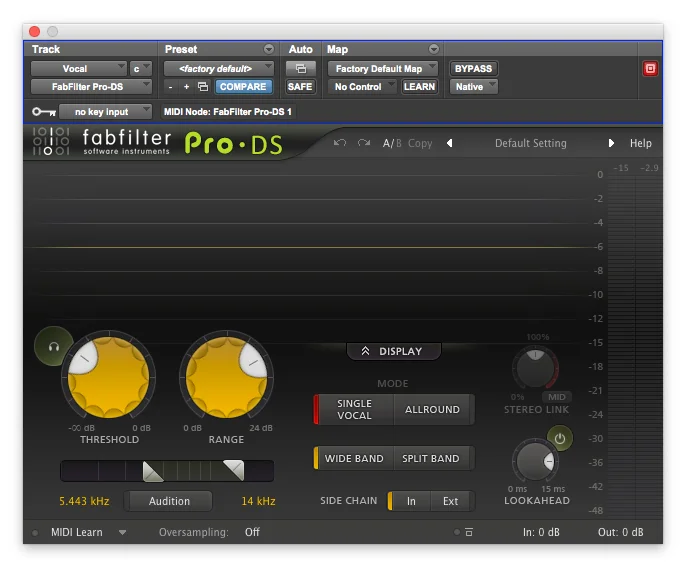This screenshot has width=691, height=582.
Task: Click the red target button in header
Action: [650, 69]
